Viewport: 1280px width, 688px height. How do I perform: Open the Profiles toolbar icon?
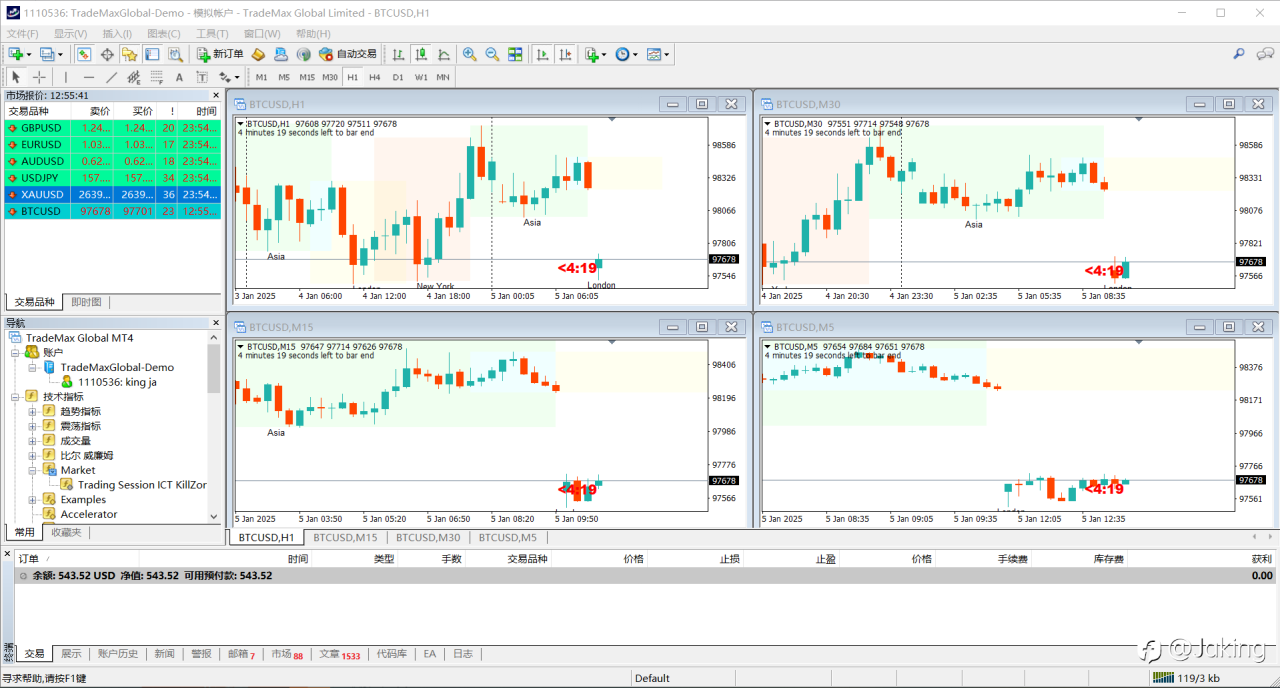pos(47,54)
